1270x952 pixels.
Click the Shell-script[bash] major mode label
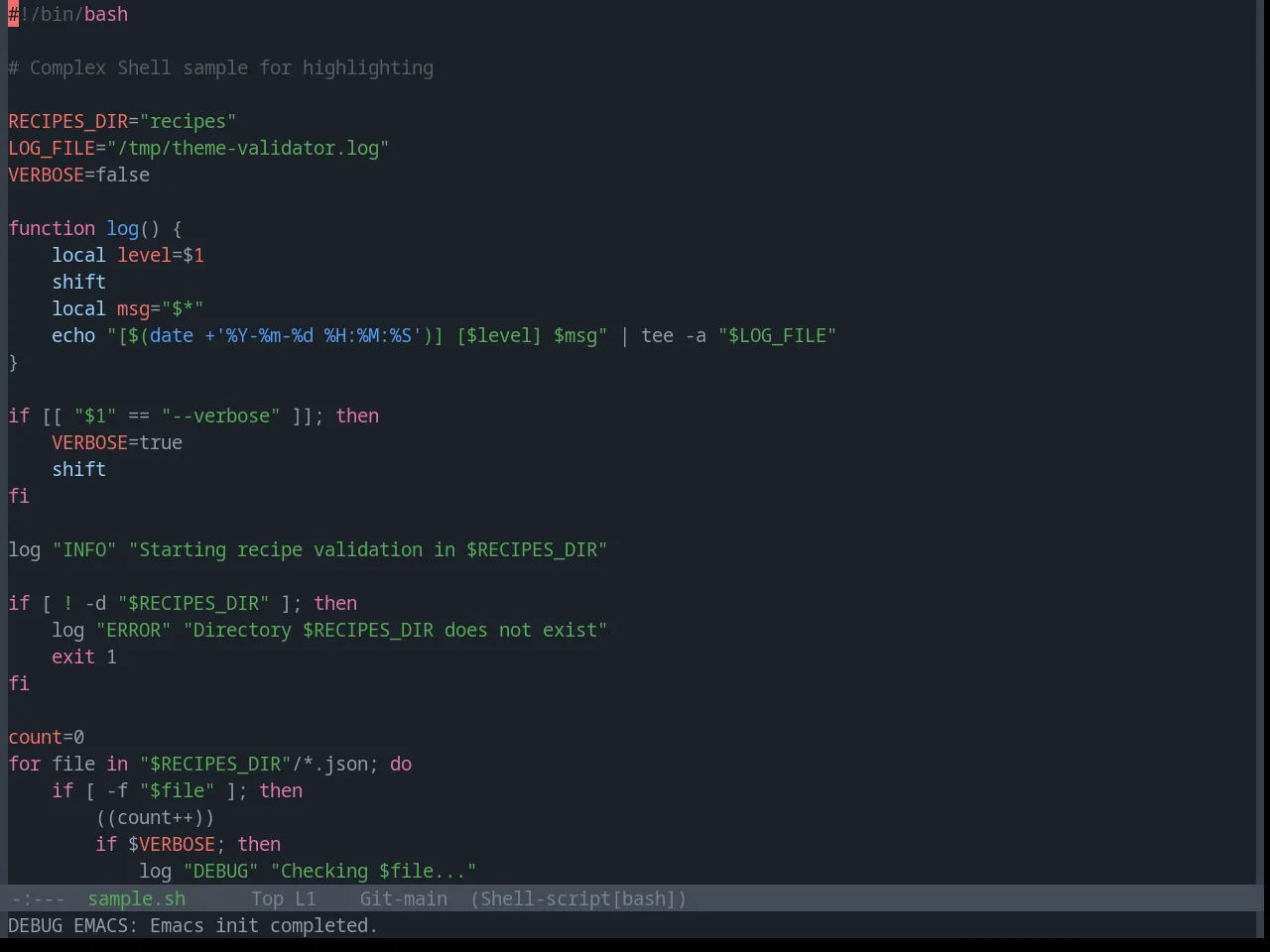pyautogui.click(x=578, y=898)
